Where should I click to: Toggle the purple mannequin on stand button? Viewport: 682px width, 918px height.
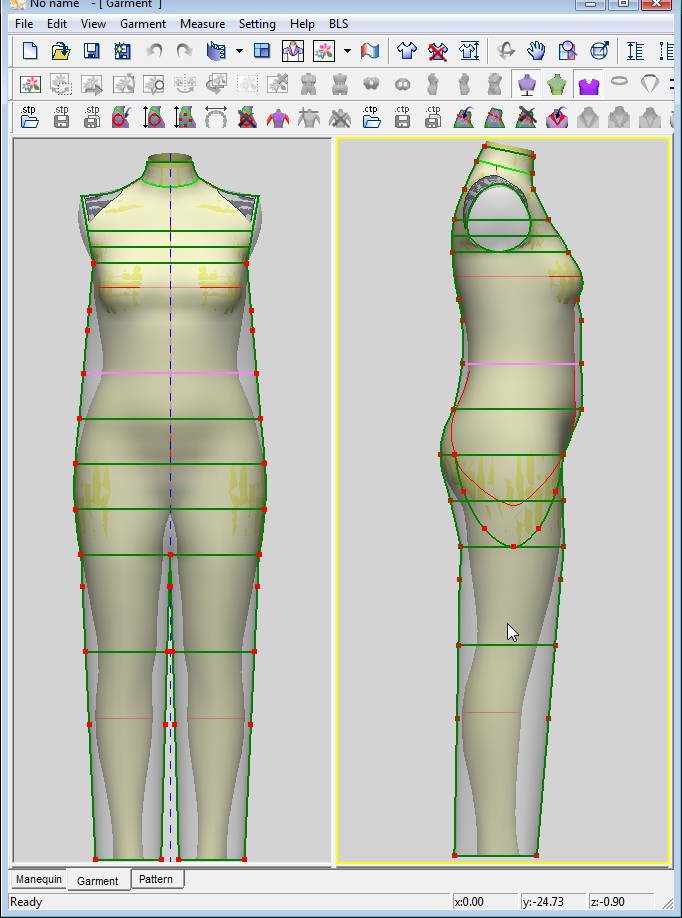(x=526, y=85)
